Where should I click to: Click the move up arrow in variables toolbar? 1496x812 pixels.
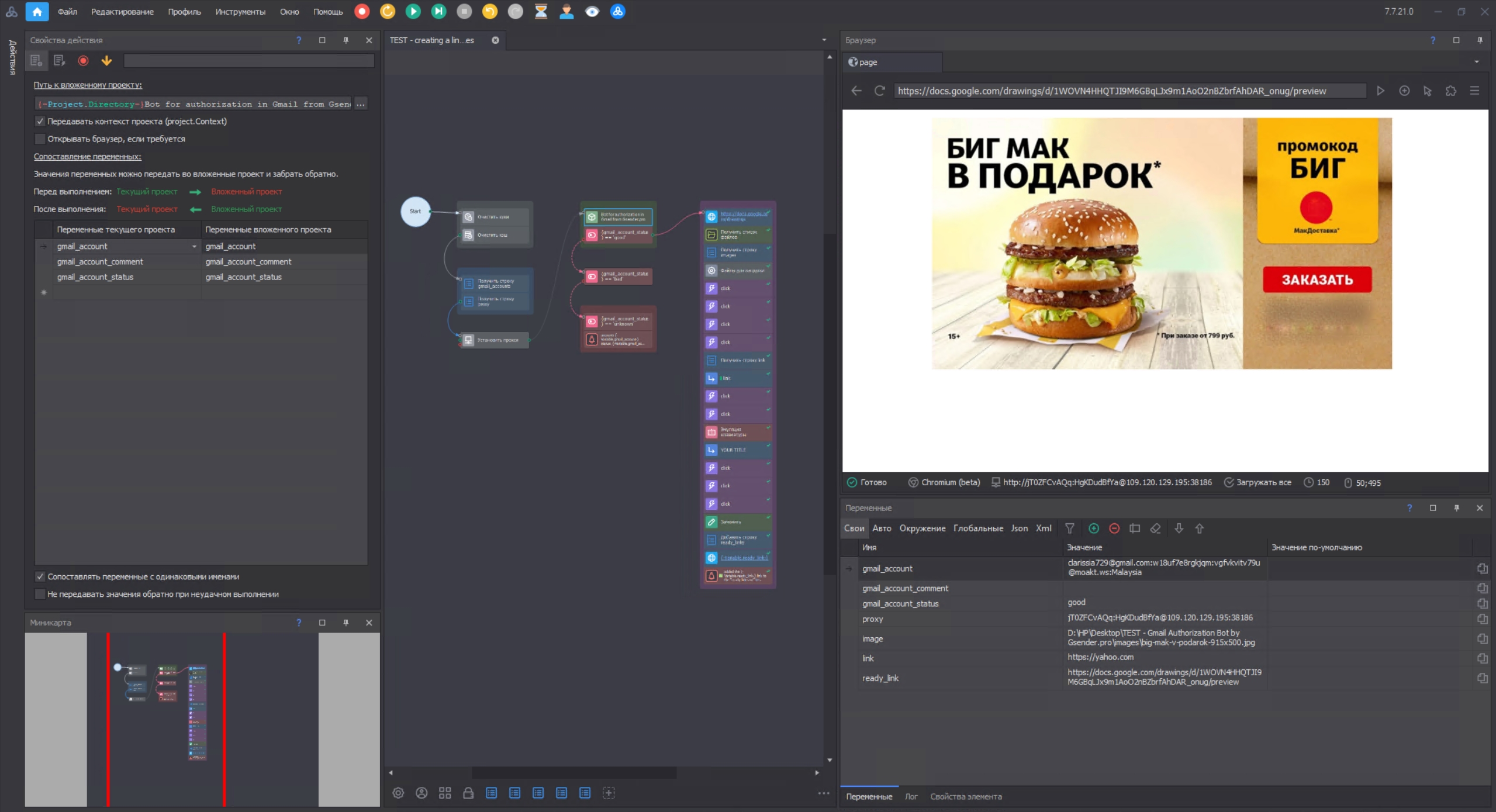[x=1199, y=528]
